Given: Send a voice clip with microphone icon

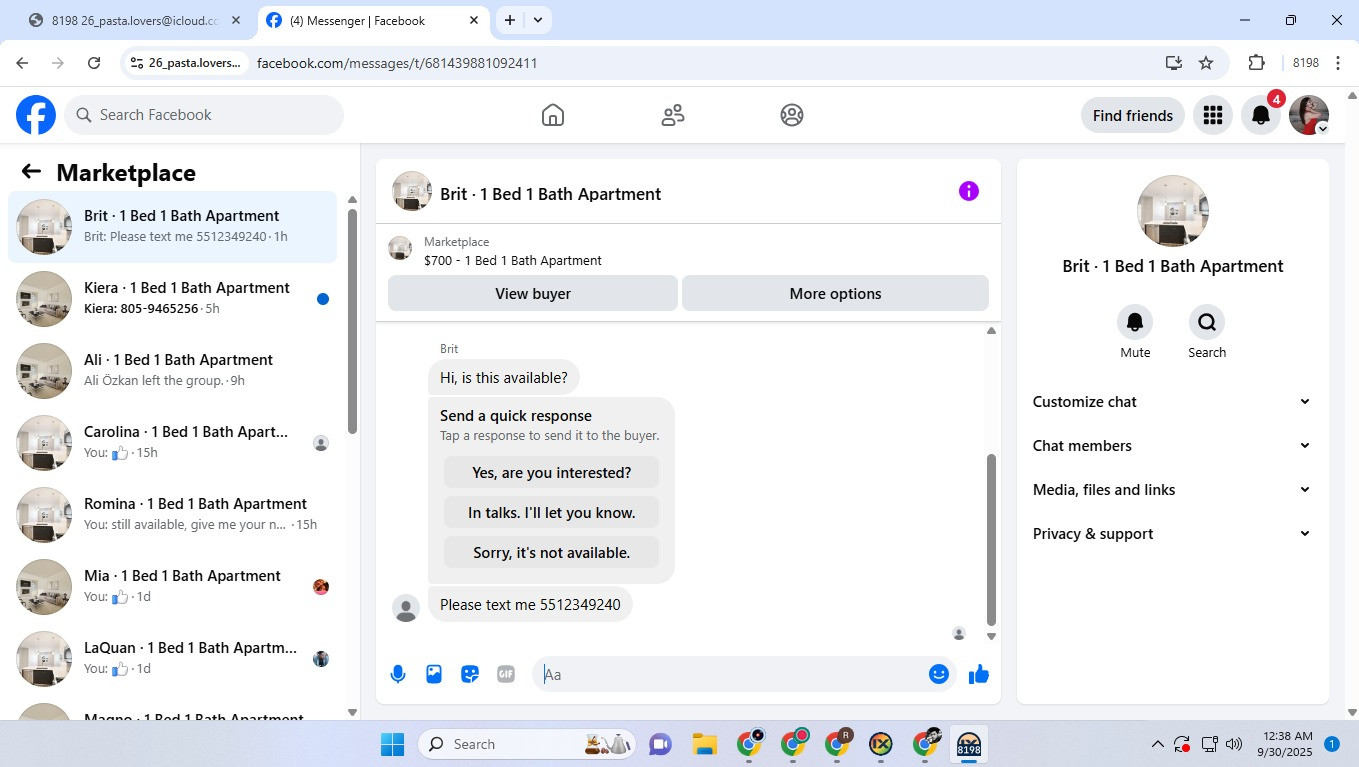Looking at the screenshot, I should (398, 674).
